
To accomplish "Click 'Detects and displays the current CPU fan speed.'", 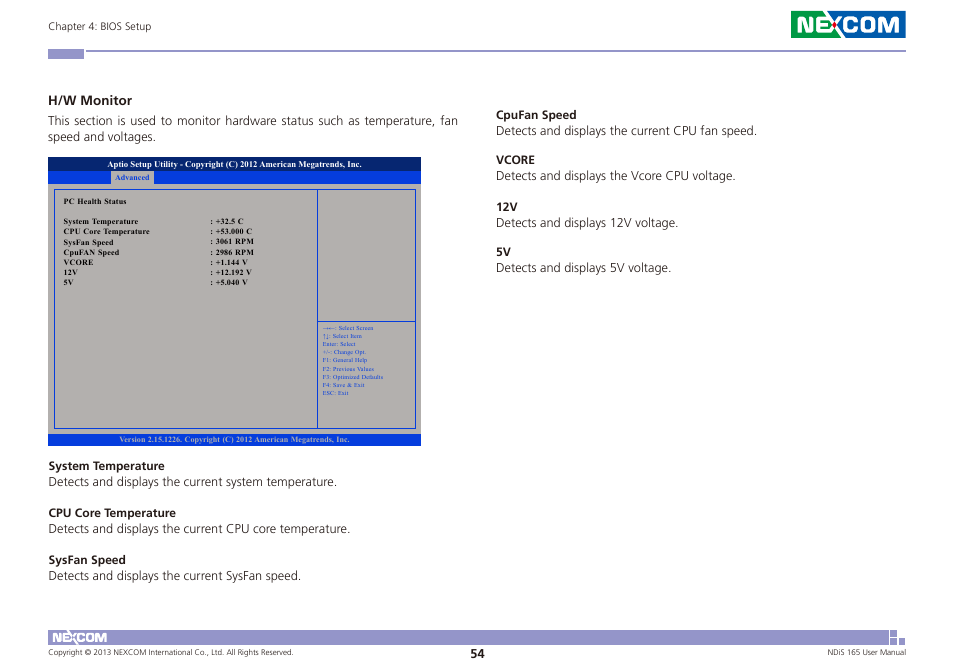I will 626,131.
